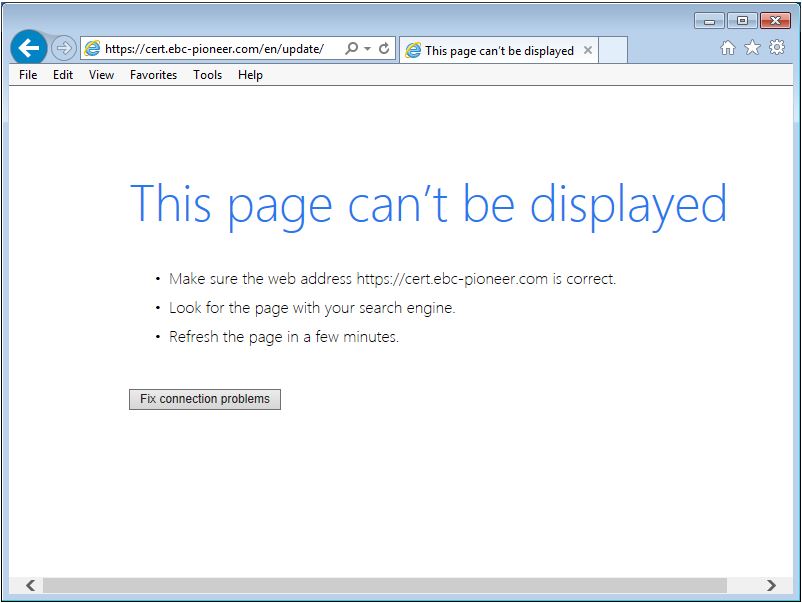802x603 pixels.
Task: Open the File menu
Action: pos(28,75)
